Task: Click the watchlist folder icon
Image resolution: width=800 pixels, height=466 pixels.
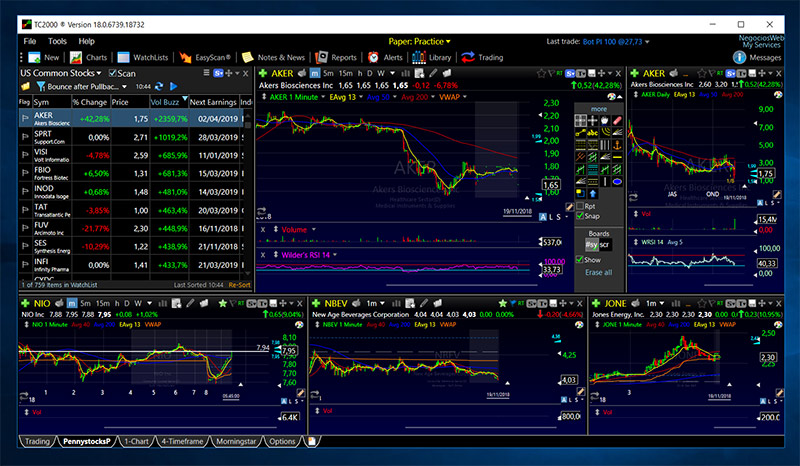Action: 25,86
